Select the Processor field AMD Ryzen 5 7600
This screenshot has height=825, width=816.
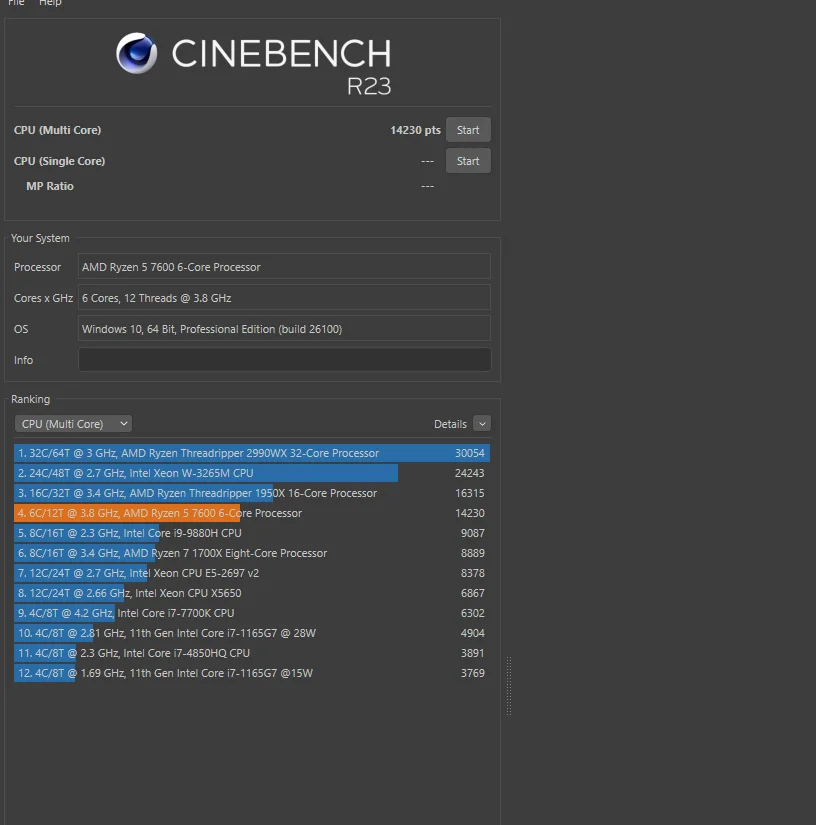coord(284,267)
